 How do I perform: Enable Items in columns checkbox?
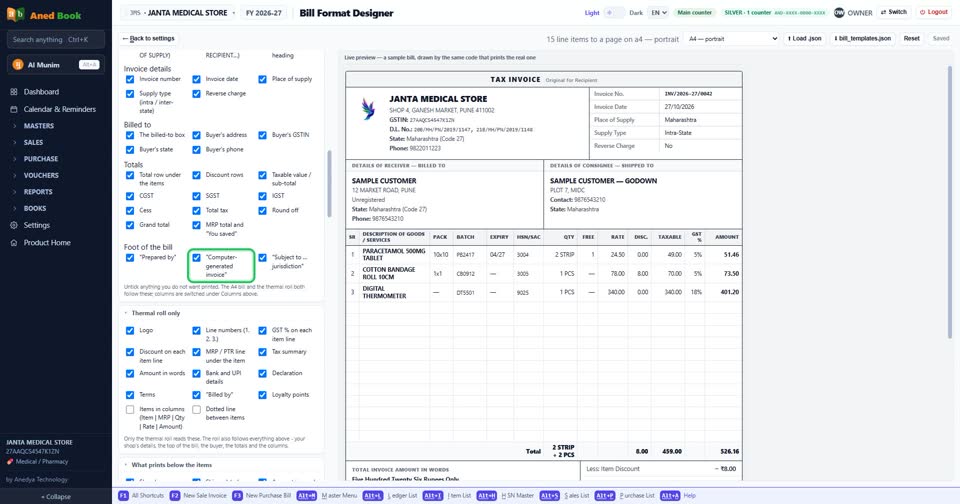coord(130,410)
